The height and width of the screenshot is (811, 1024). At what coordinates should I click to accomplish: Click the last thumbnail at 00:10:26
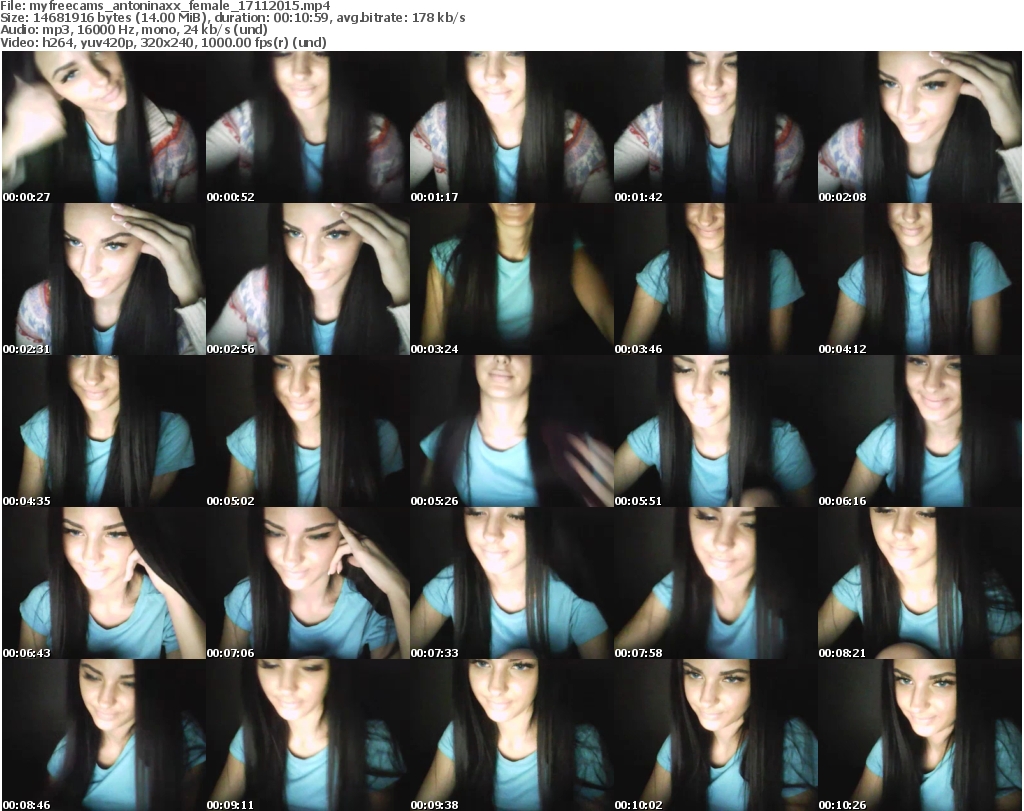pos(920,735)
